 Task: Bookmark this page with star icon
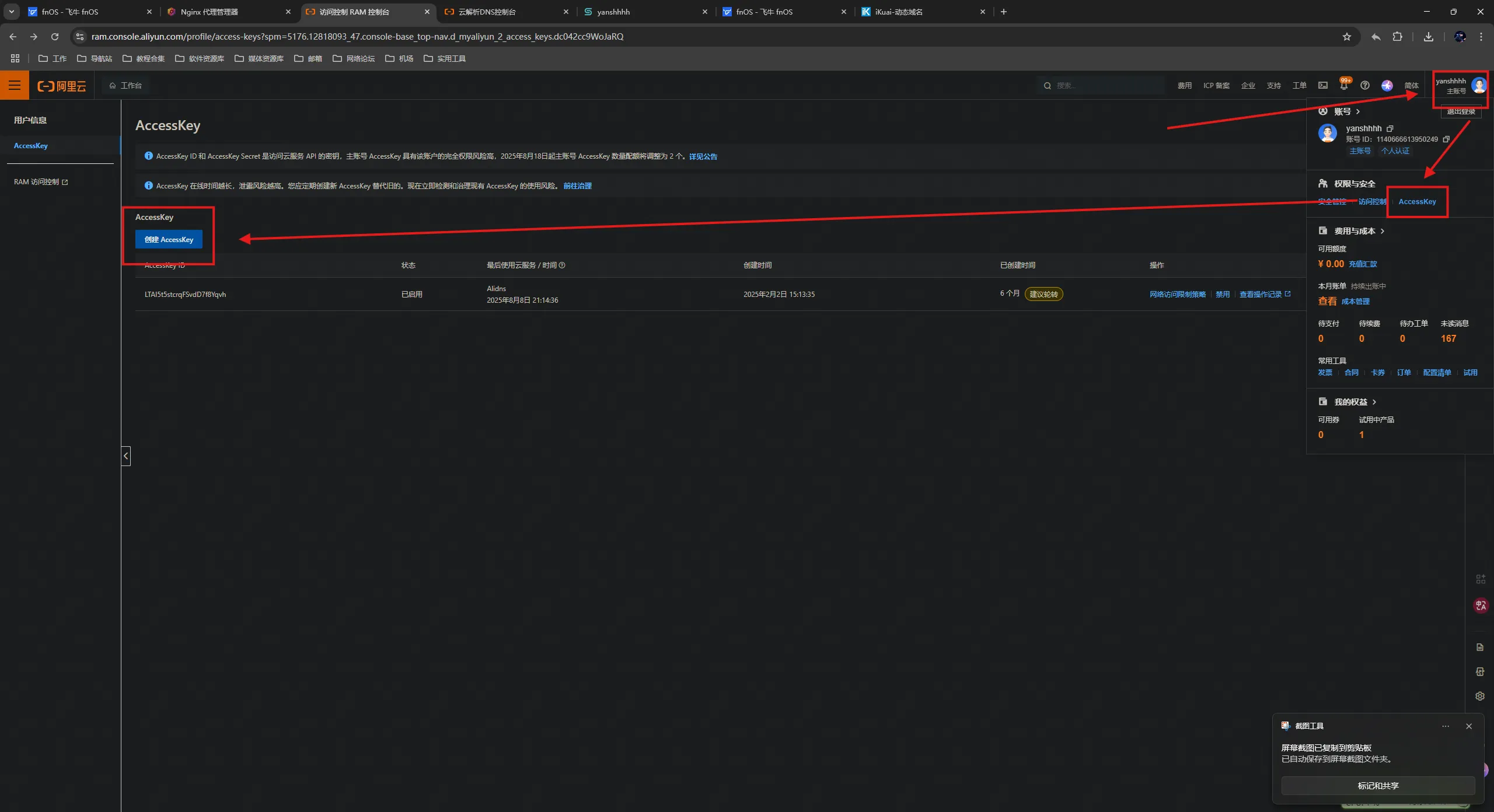[x=1347, y=37]
